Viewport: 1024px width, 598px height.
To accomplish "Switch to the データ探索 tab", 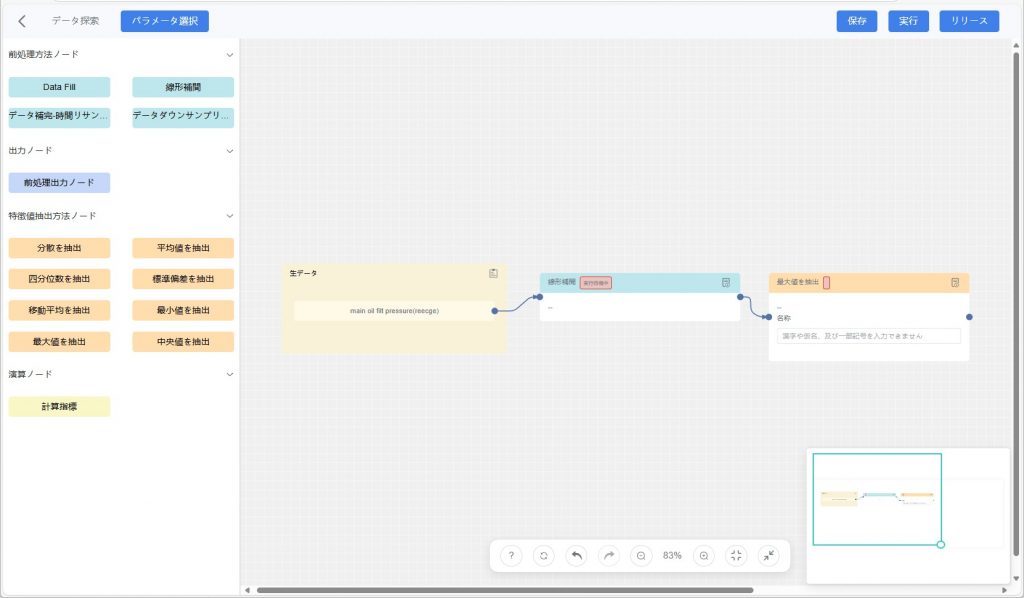I will point(76,21).
